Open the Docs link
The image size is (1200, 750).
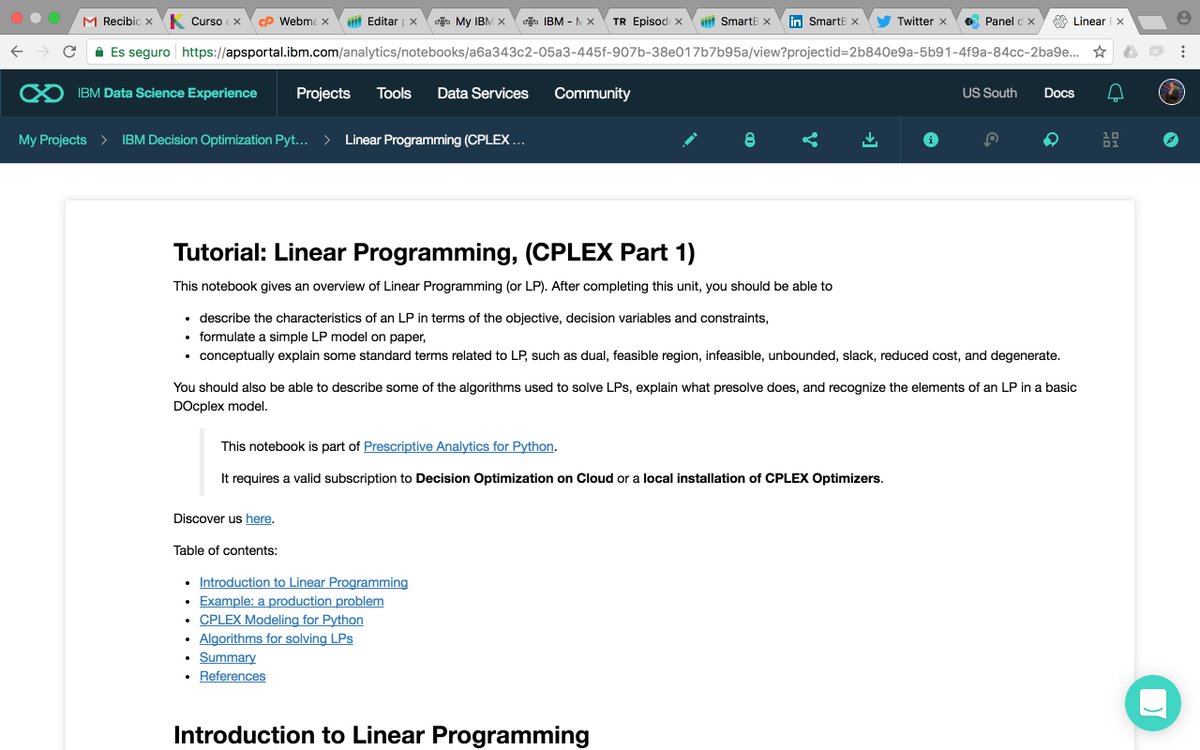tap(1059, 93)
